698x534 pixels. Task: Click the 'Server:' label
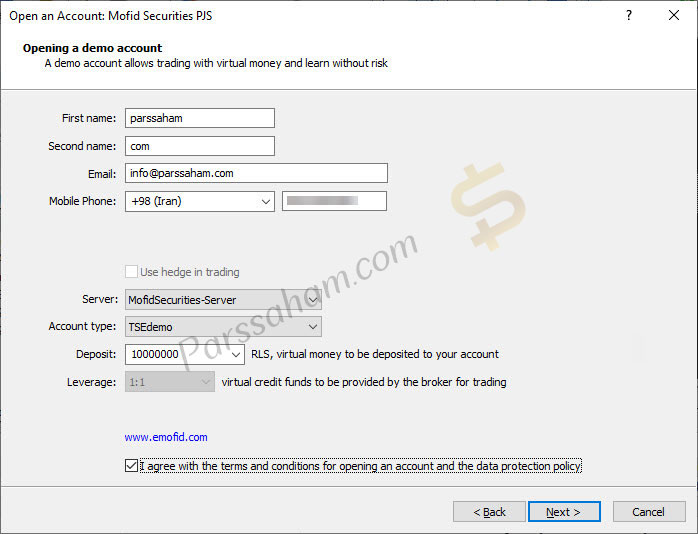coord(100,299)
